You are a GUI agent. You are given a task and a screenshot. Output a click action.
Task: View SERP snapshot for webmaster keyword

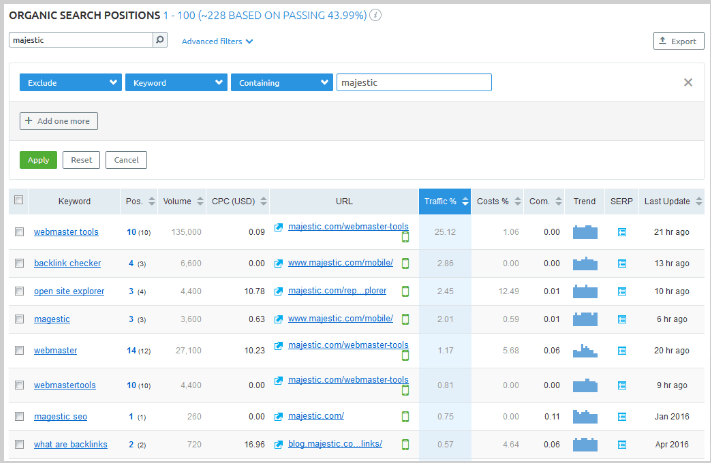(622, 351)
